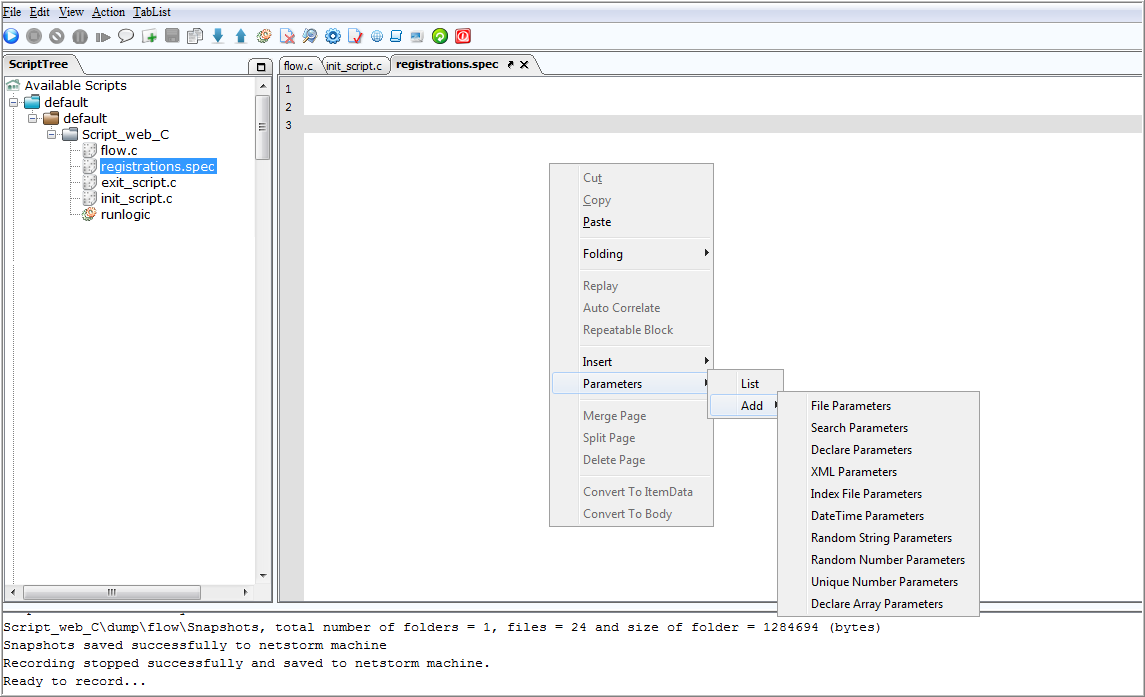The height and width of the screenshot is (697, 1145).
Task: Click the red power icon
Action: (463, 36)
